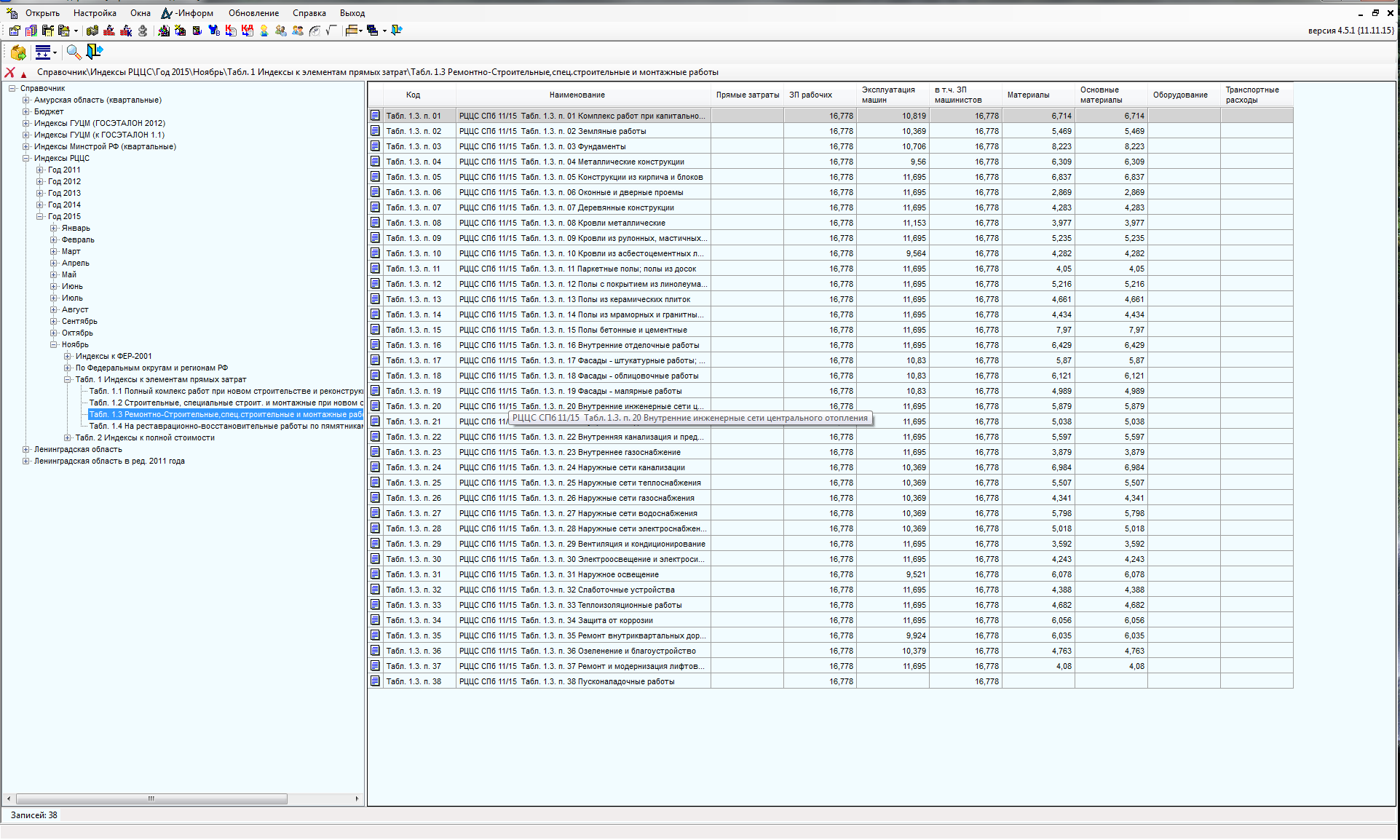Collapse the Ноябрь tree node
Screen dimensions: 1400x840
(54, 344)
